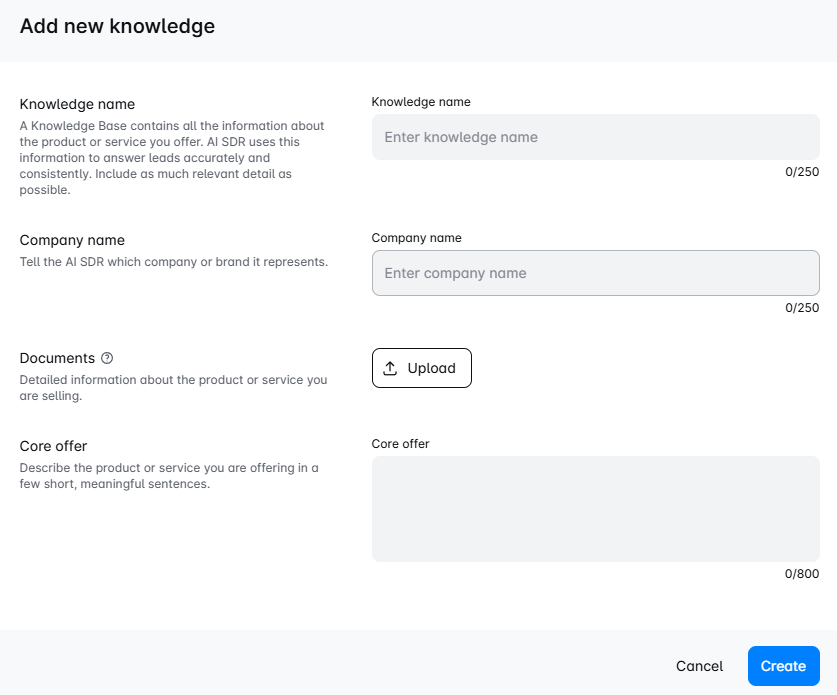Screen dimensions: 837x695
Task: Click the upload arrow icon
Action: click(x=390, y=368)
